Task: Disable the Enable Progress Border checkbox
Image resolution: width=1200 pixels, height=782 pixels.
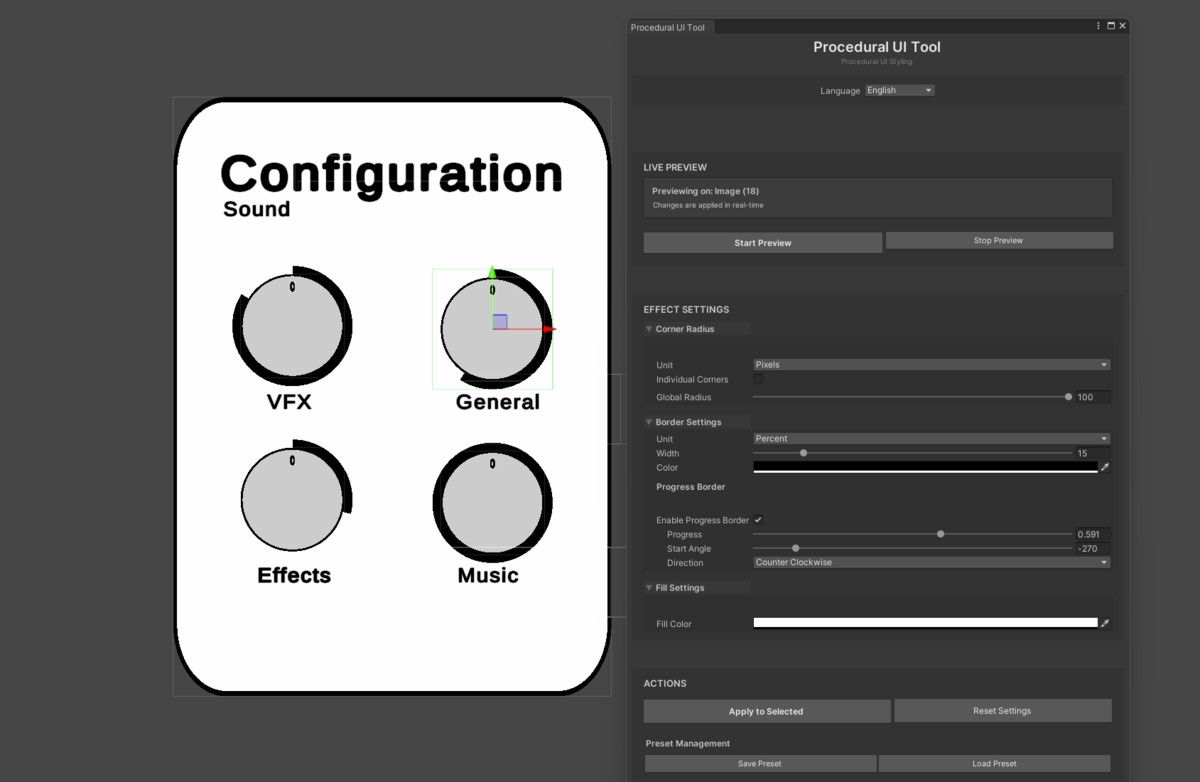Action: coord(757,520)
